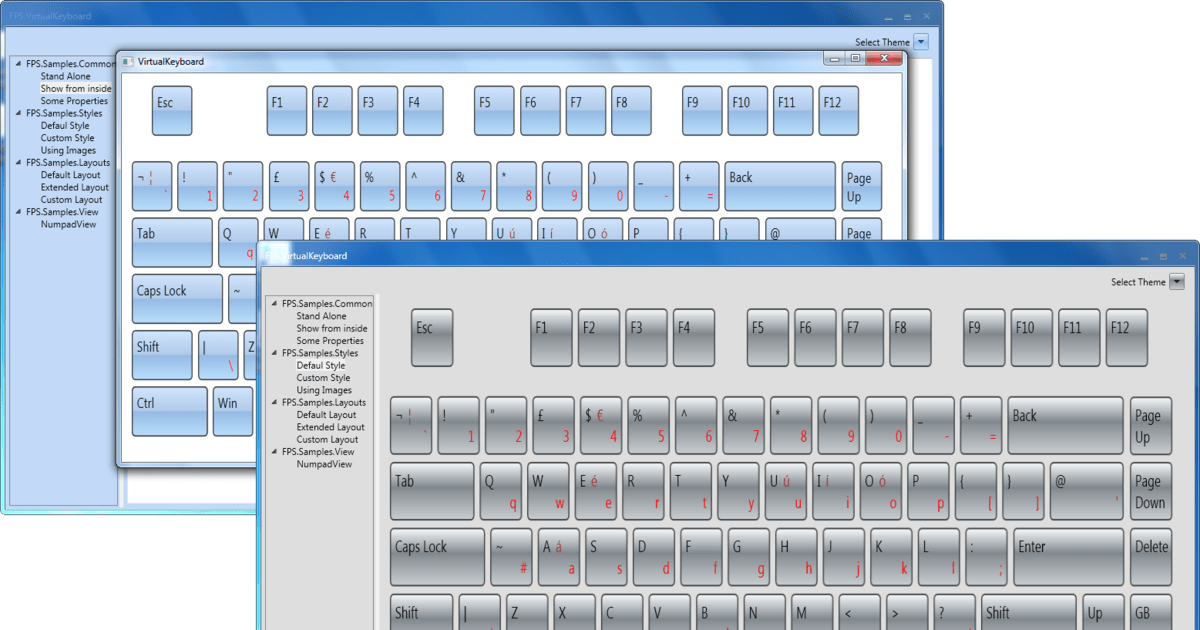The image size is (1200, 630).
Task: Click Page Up key on gray keyboard
Action: point(1150,426)
